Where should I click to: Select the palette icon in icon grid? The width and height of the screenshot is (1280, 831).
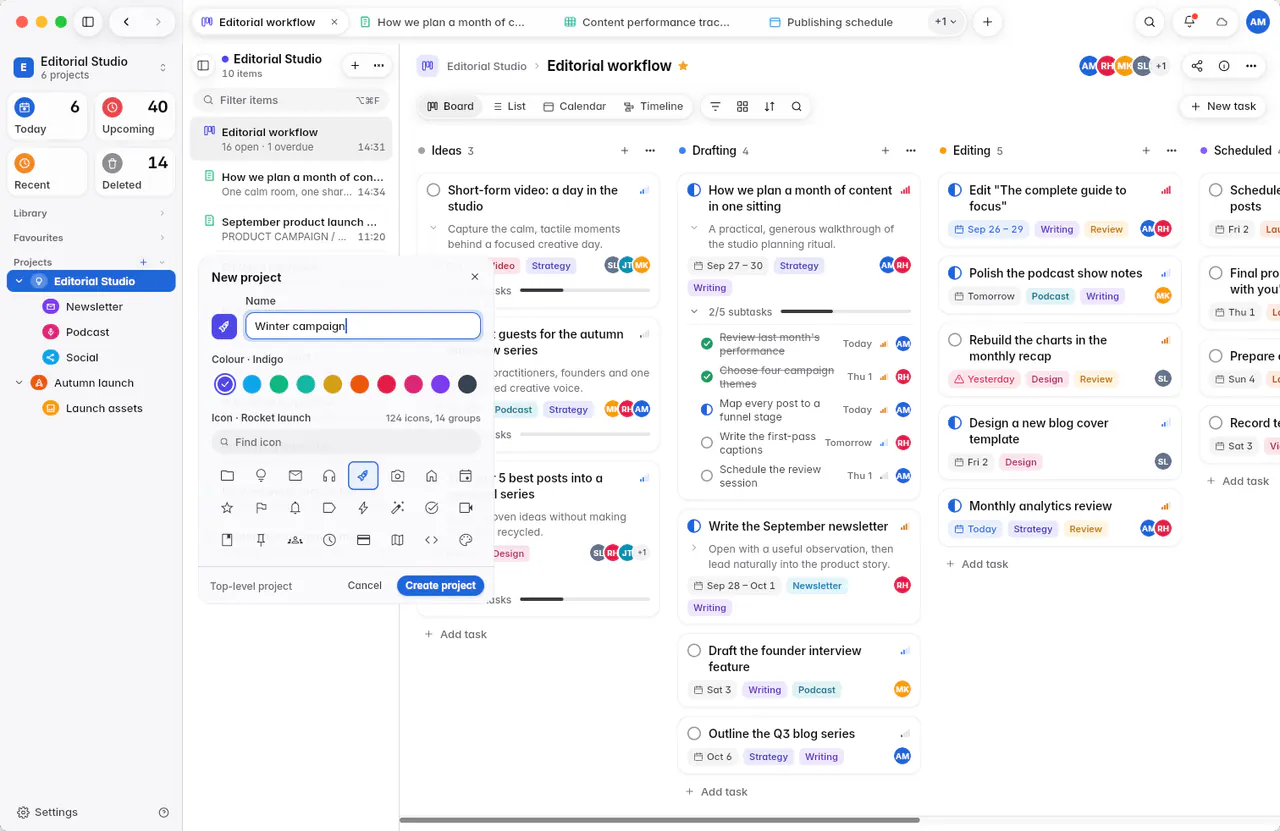tap(465, 540)
